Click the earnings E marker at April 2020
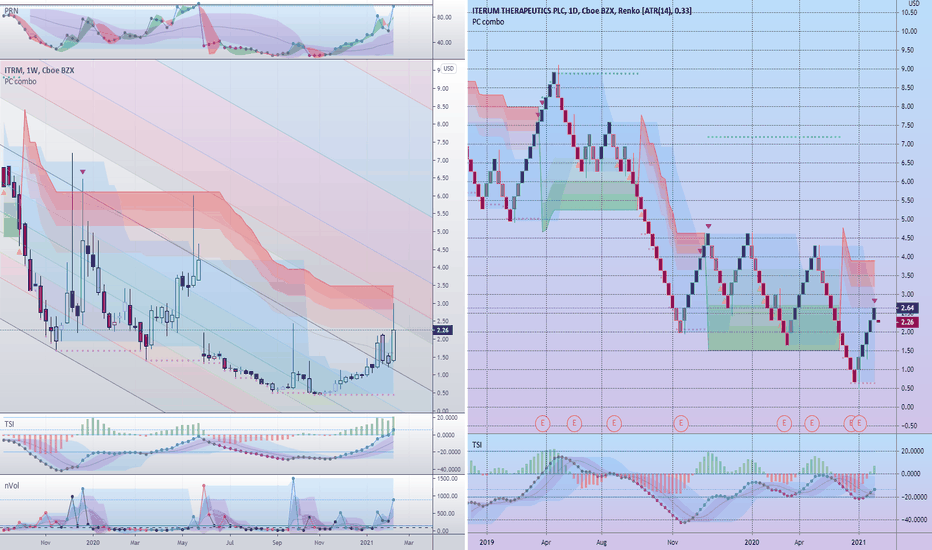932x550 pixels. [812, 423]
